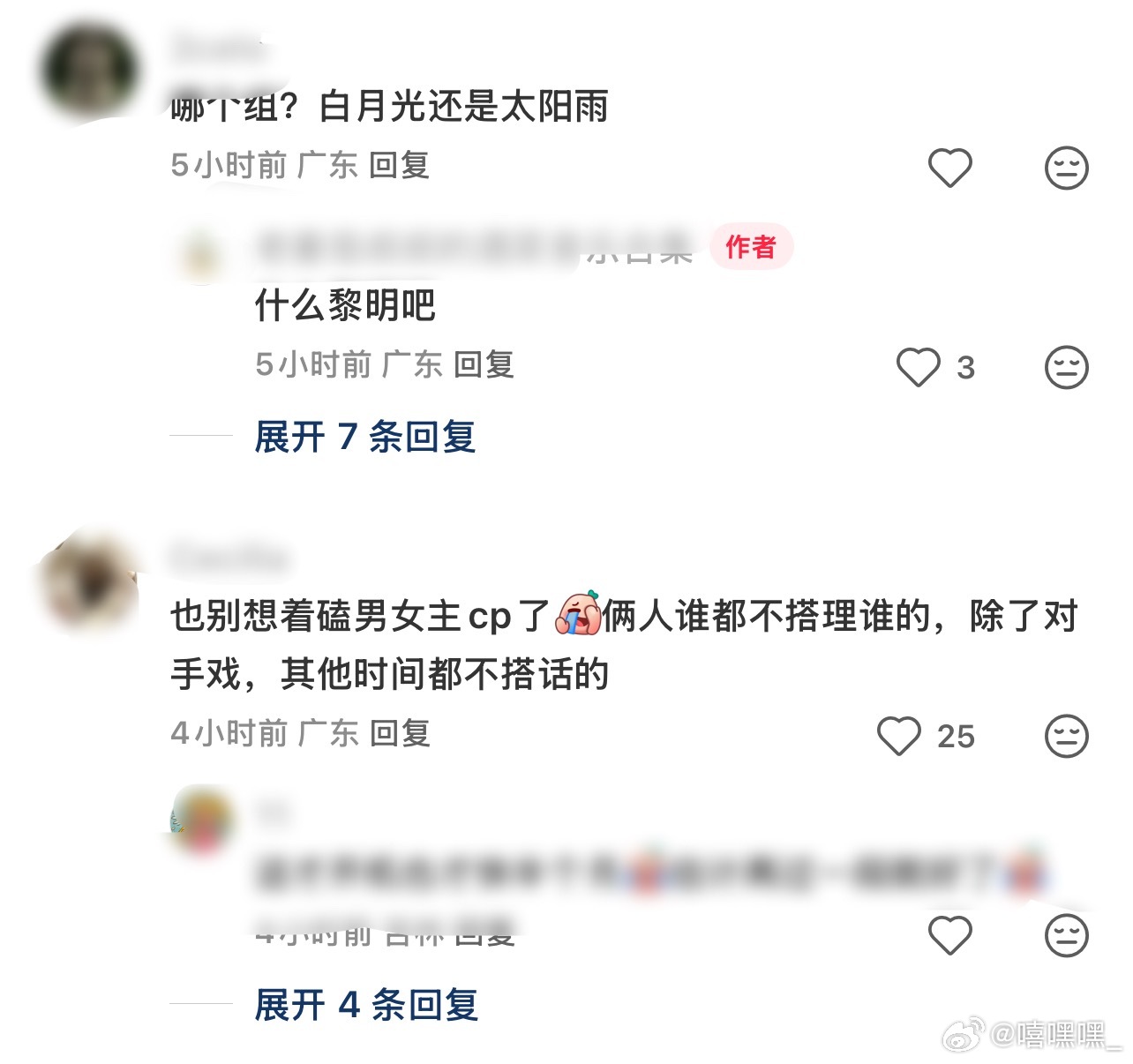Open the first commenter's dark avatar

click(x=88, y=72)
